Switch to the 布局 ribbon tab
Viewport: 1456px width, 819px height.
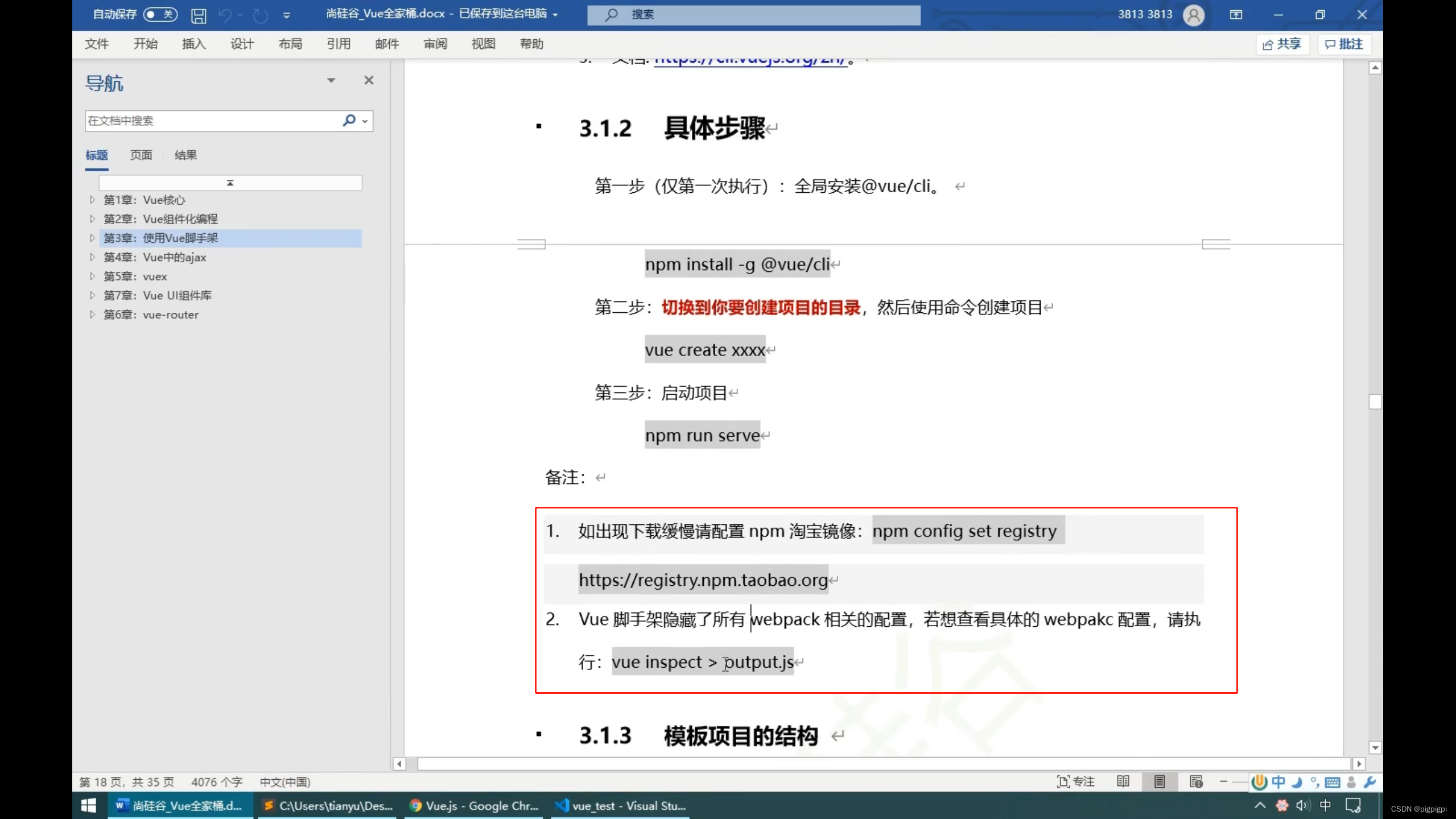coord(290,44)
